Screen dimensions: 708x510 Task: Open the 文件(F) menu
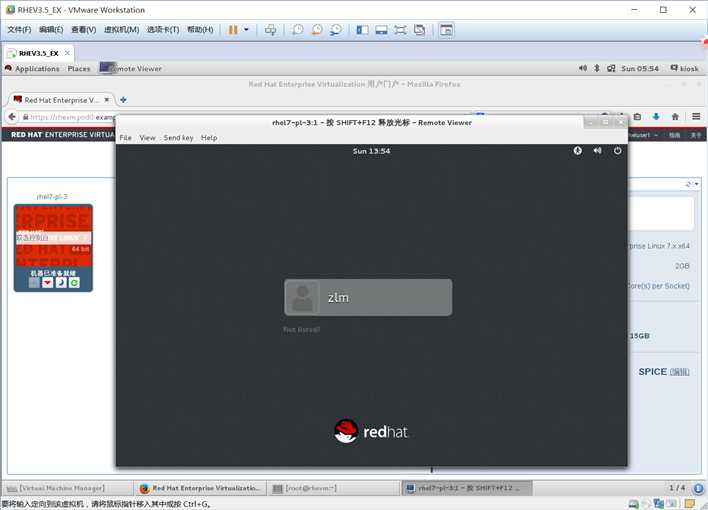(19, 29)
